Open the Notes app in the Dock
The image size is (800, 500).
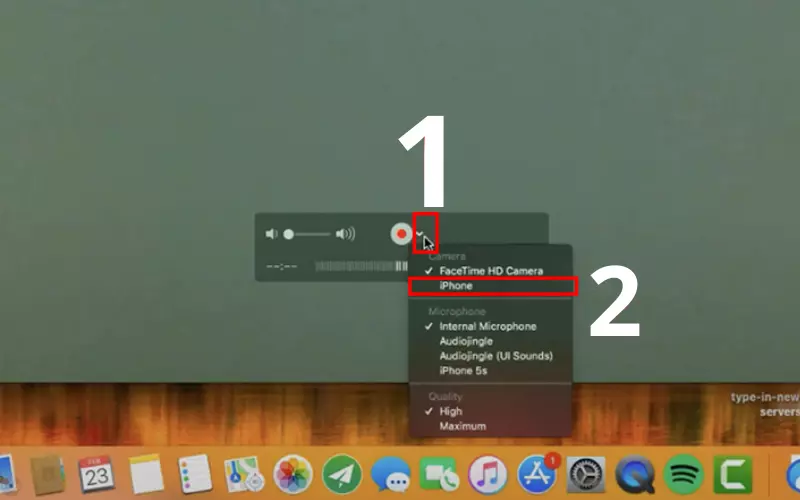(146, 474)
